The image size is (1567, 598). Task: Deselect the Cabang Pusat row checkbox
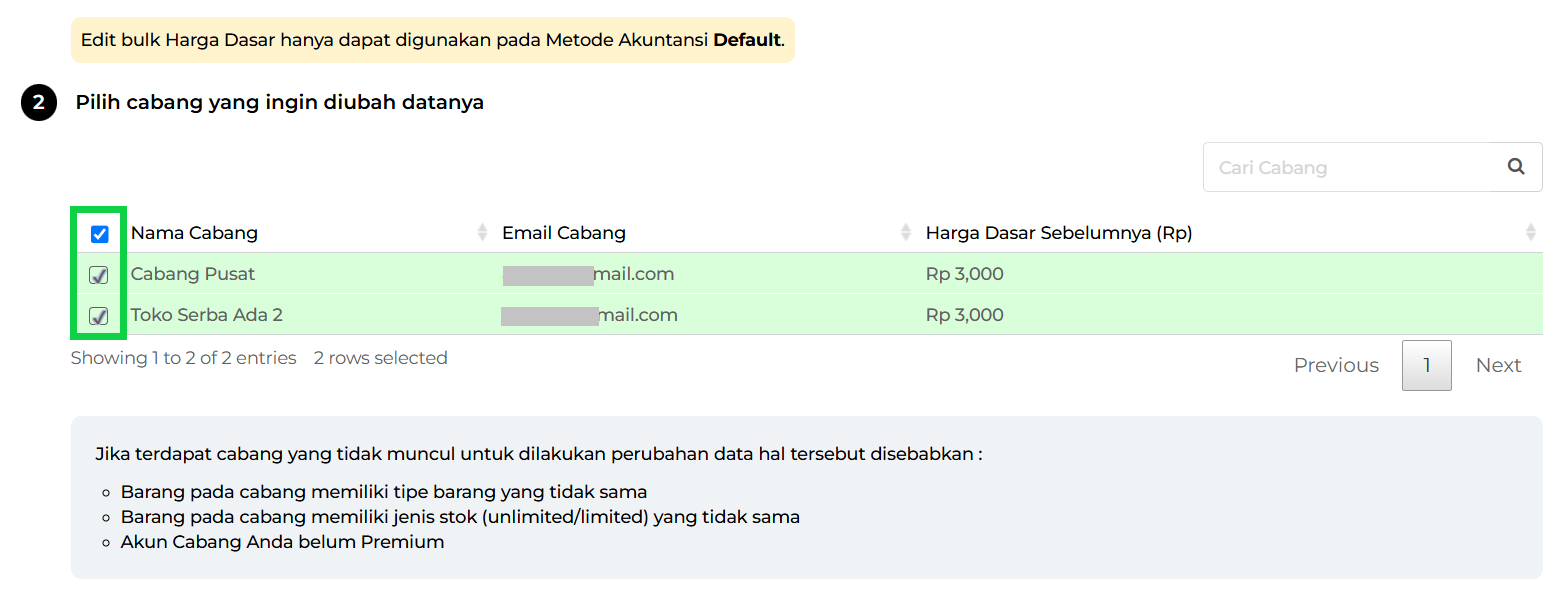coord(99,275)
